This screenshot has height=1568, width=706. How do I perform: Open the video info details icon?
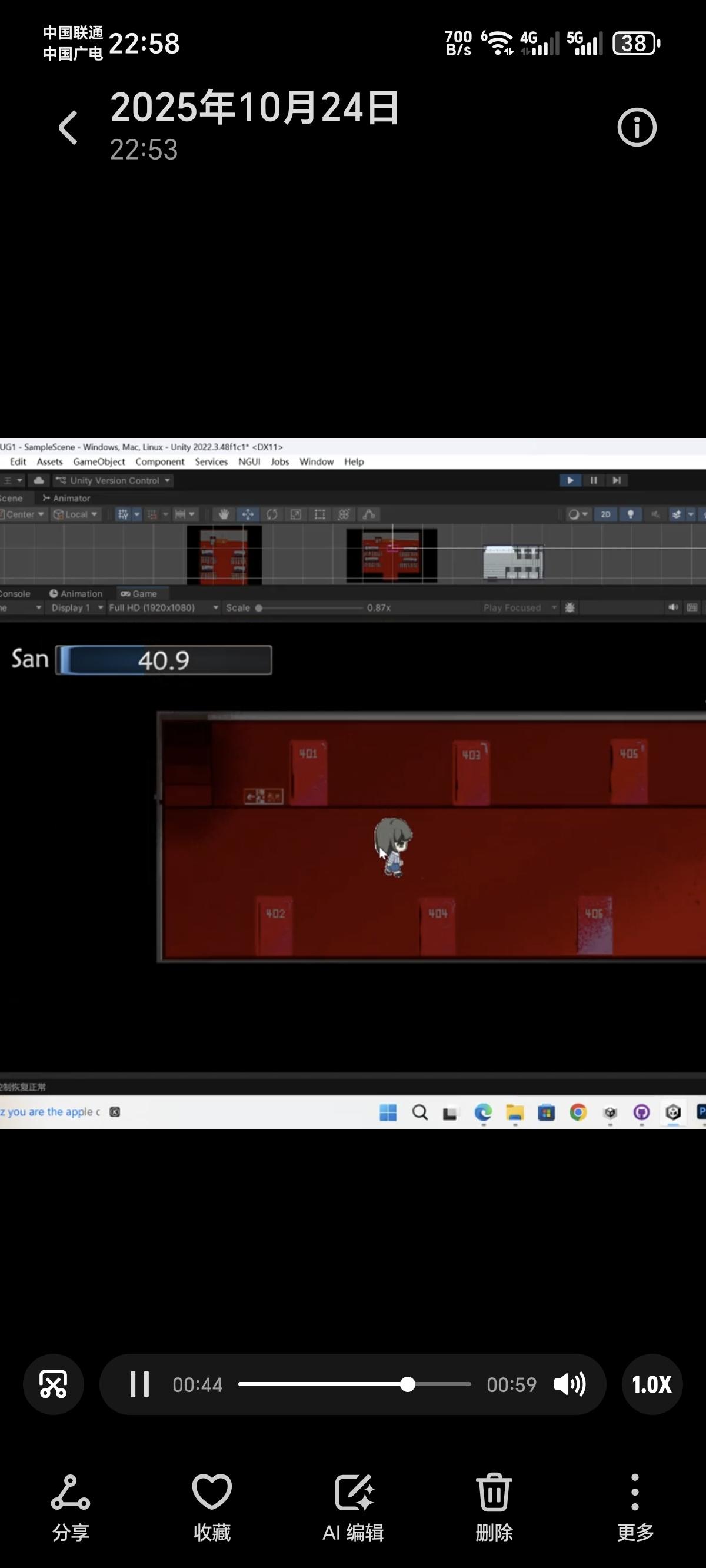coord(637,128)
